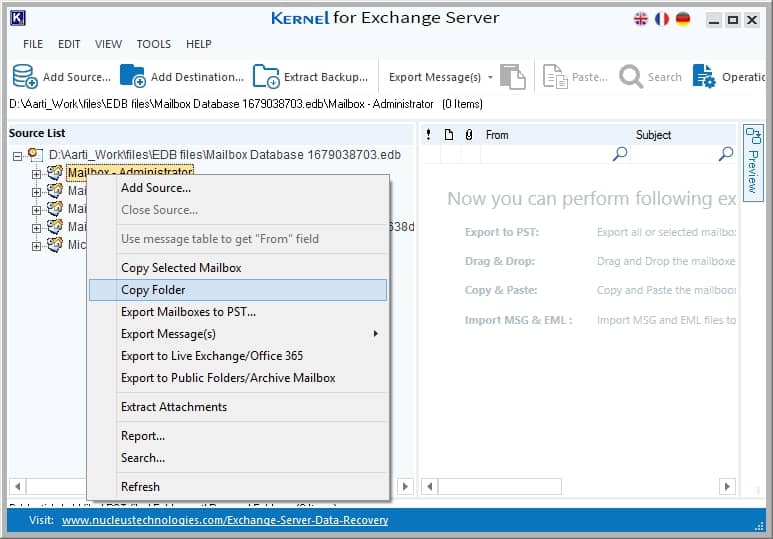
Task: Expand the fourth mailbox tree node
Action: [x=36, y=228]
